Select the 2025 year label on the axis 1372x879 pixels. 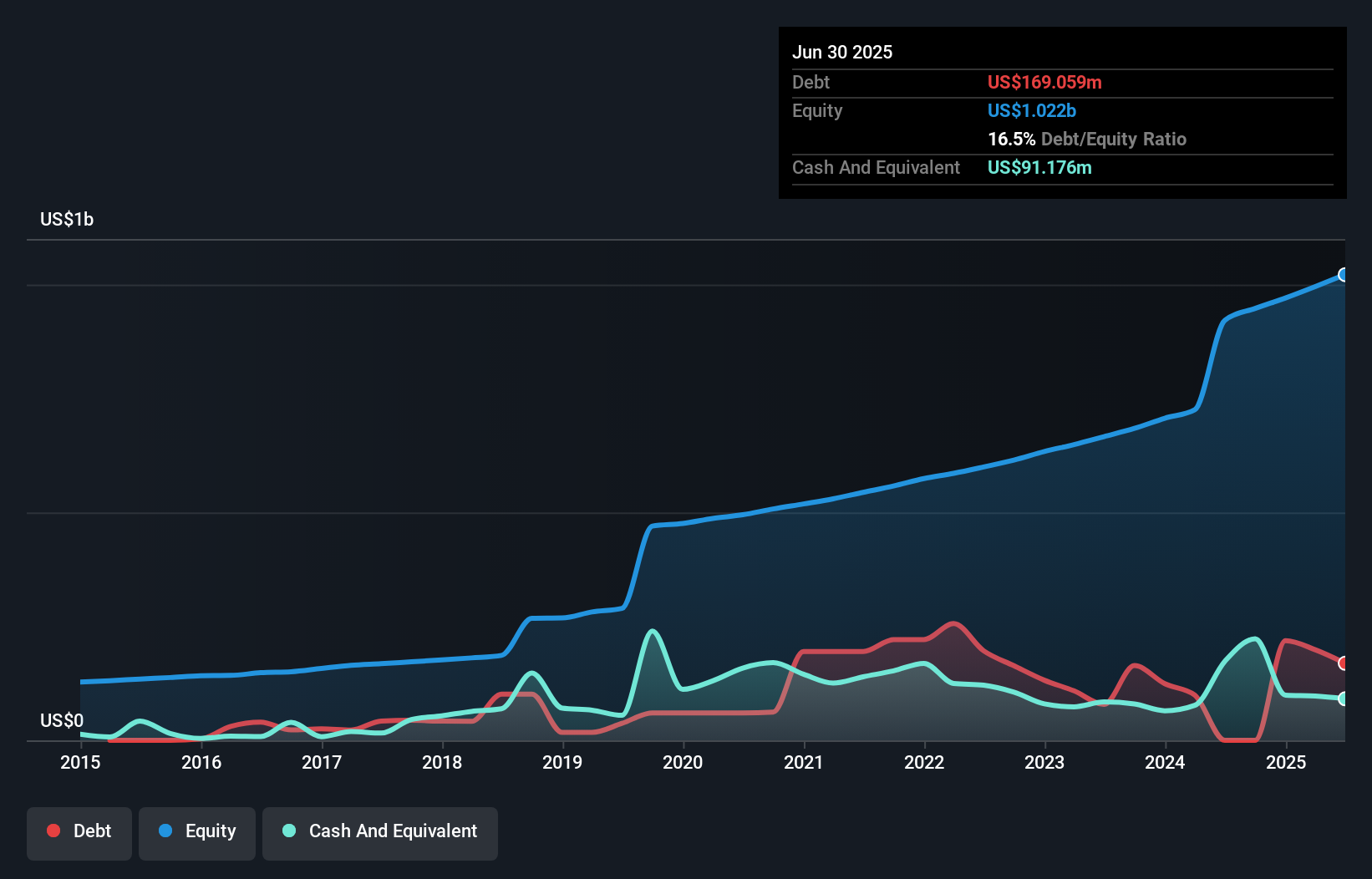(1286, 762)
